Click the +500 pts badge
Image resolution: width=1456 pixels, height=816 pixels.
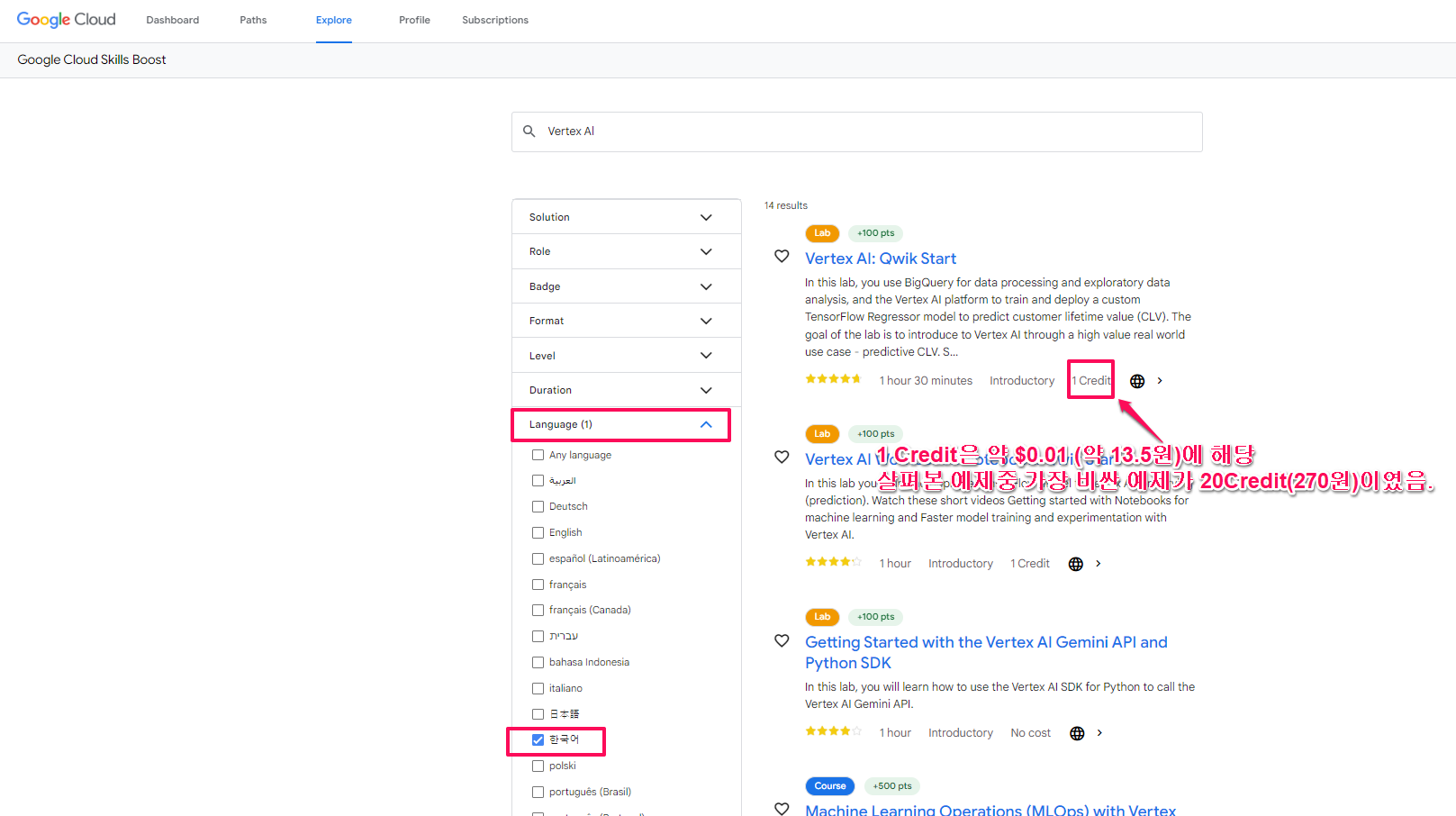(892, 786)
